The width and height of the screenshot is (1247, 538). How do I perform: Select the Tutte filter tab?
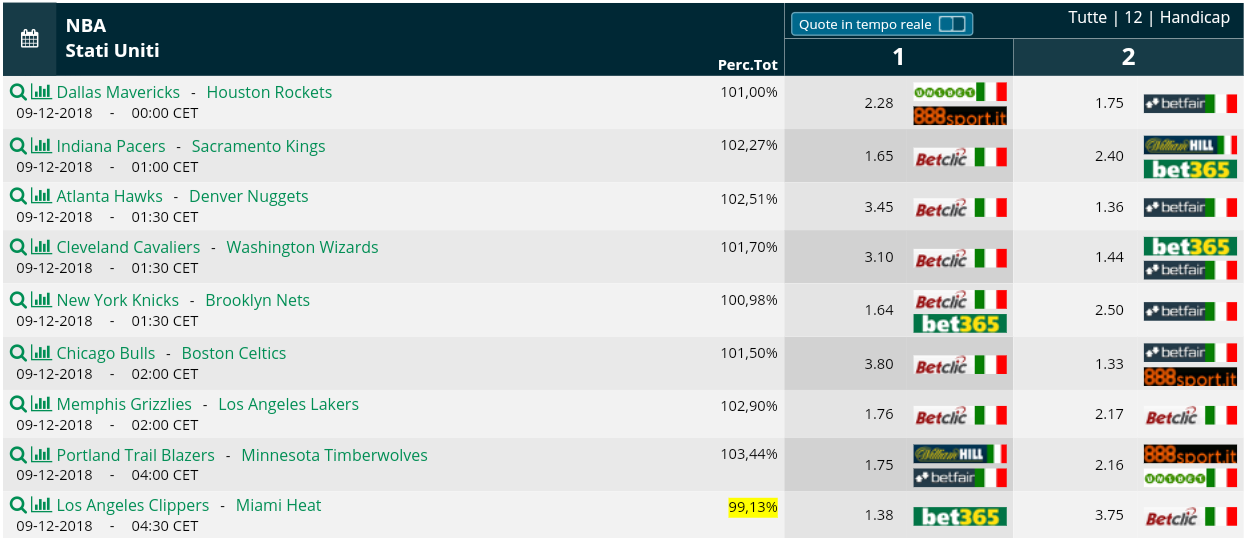pos(1088,18)
